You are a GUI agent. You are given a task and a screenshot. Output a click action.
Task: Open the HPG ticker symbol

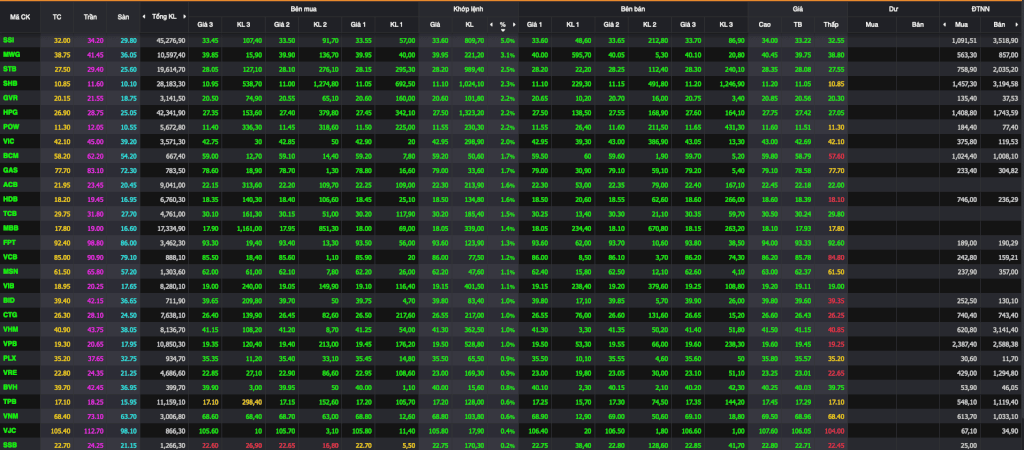click(x=10, y=110)
